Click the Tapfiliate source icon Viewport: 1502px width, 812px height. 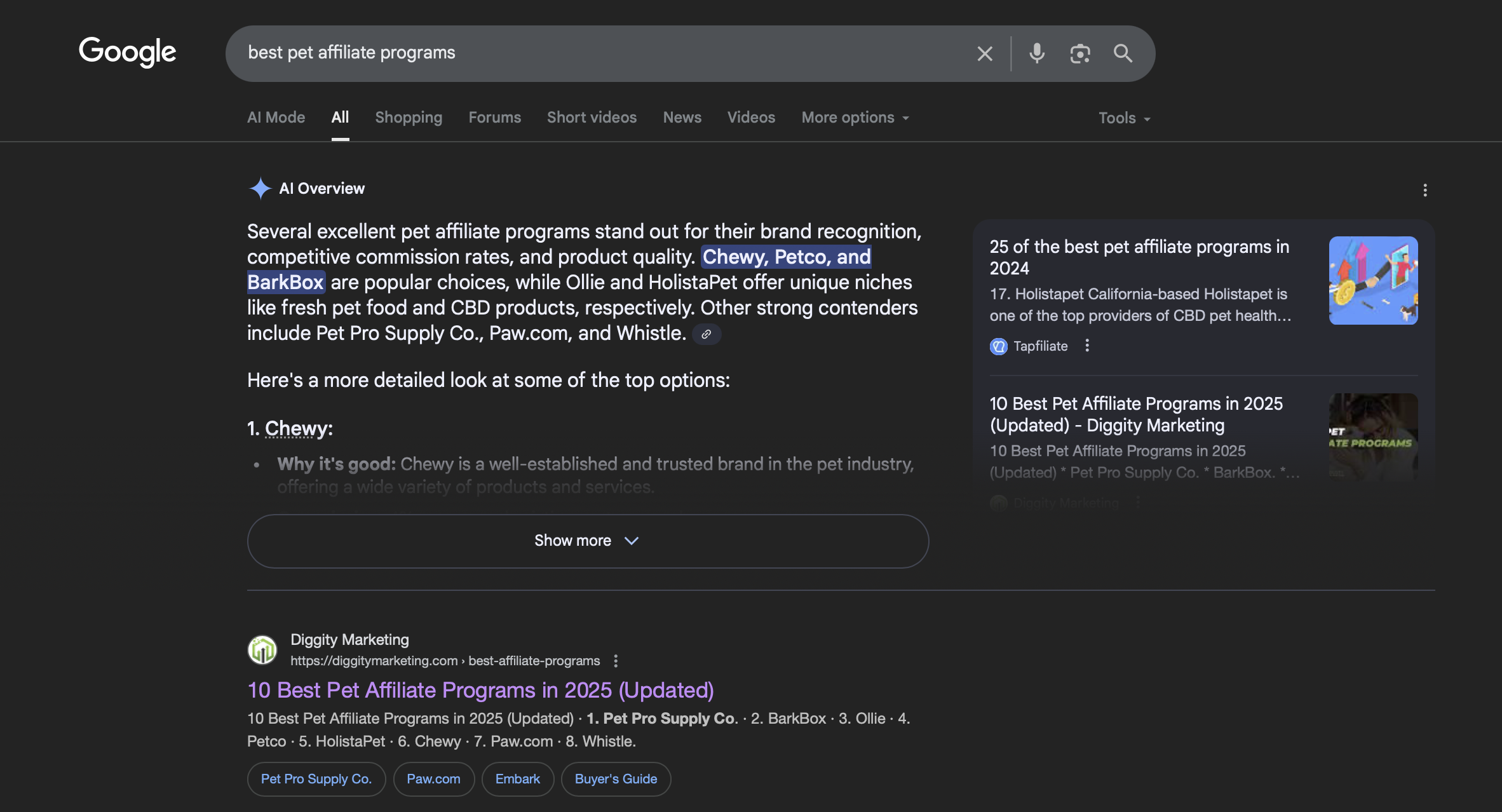999,346
